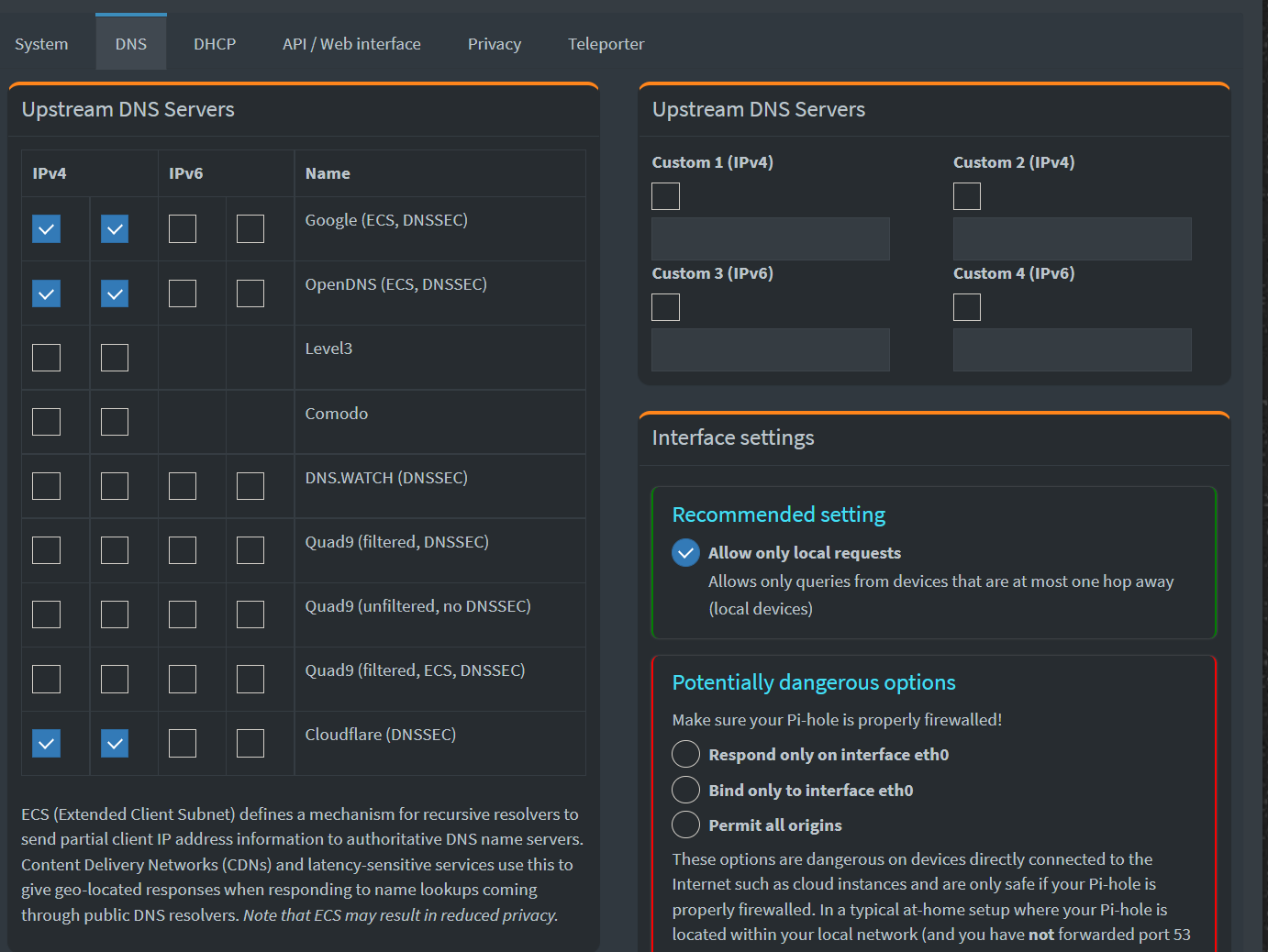
Task: Choose Bind only to interface eth0
Action: [x=685, y=791]
